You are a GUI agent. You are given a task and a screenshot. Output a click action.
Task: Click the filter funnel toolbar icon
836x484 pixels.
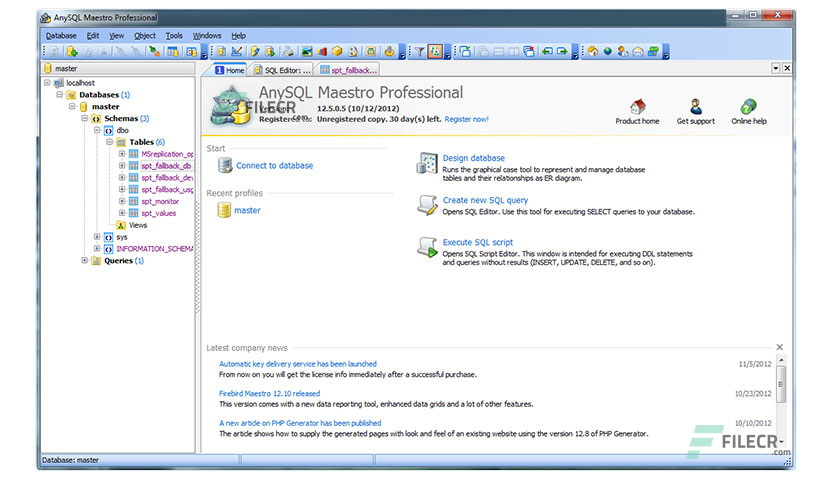tap(420, 52)
